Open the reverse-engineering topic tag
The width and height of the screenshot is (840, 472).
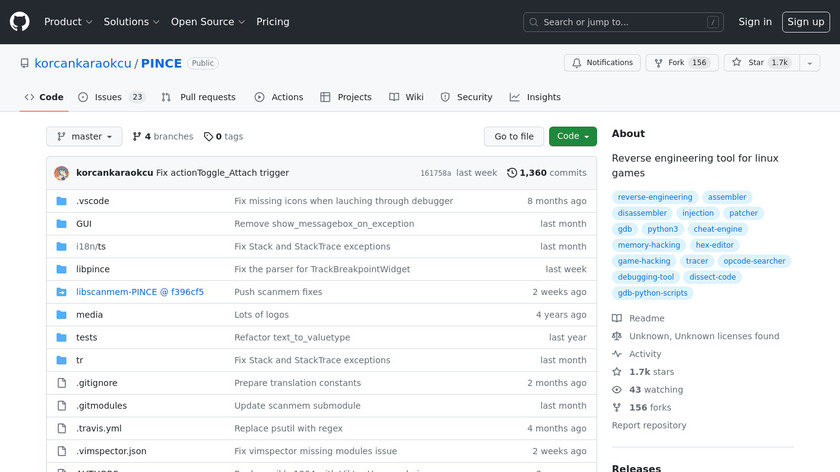(655, 197)
